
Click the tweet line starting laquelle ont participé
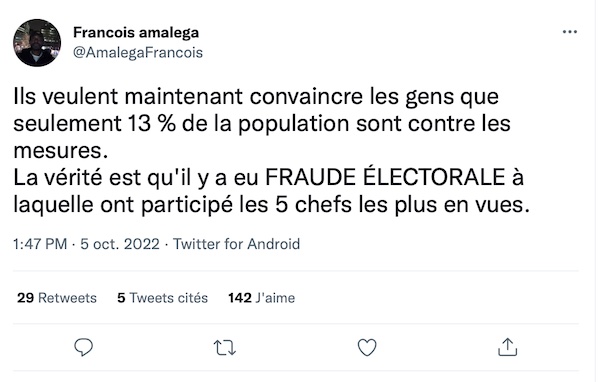[x=271, y=204]
